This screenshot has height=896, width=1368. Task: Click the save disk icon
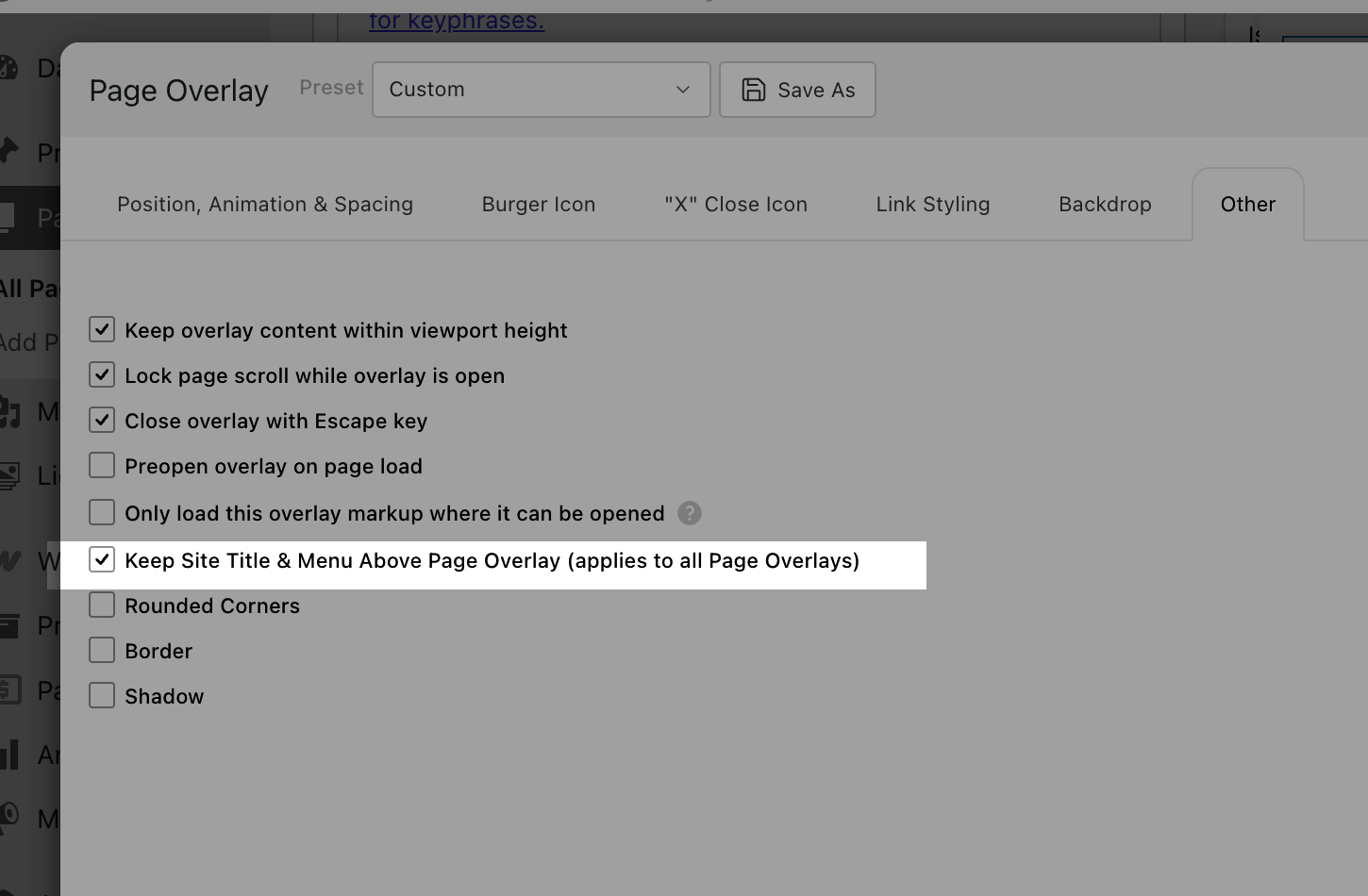coord(754,90)
